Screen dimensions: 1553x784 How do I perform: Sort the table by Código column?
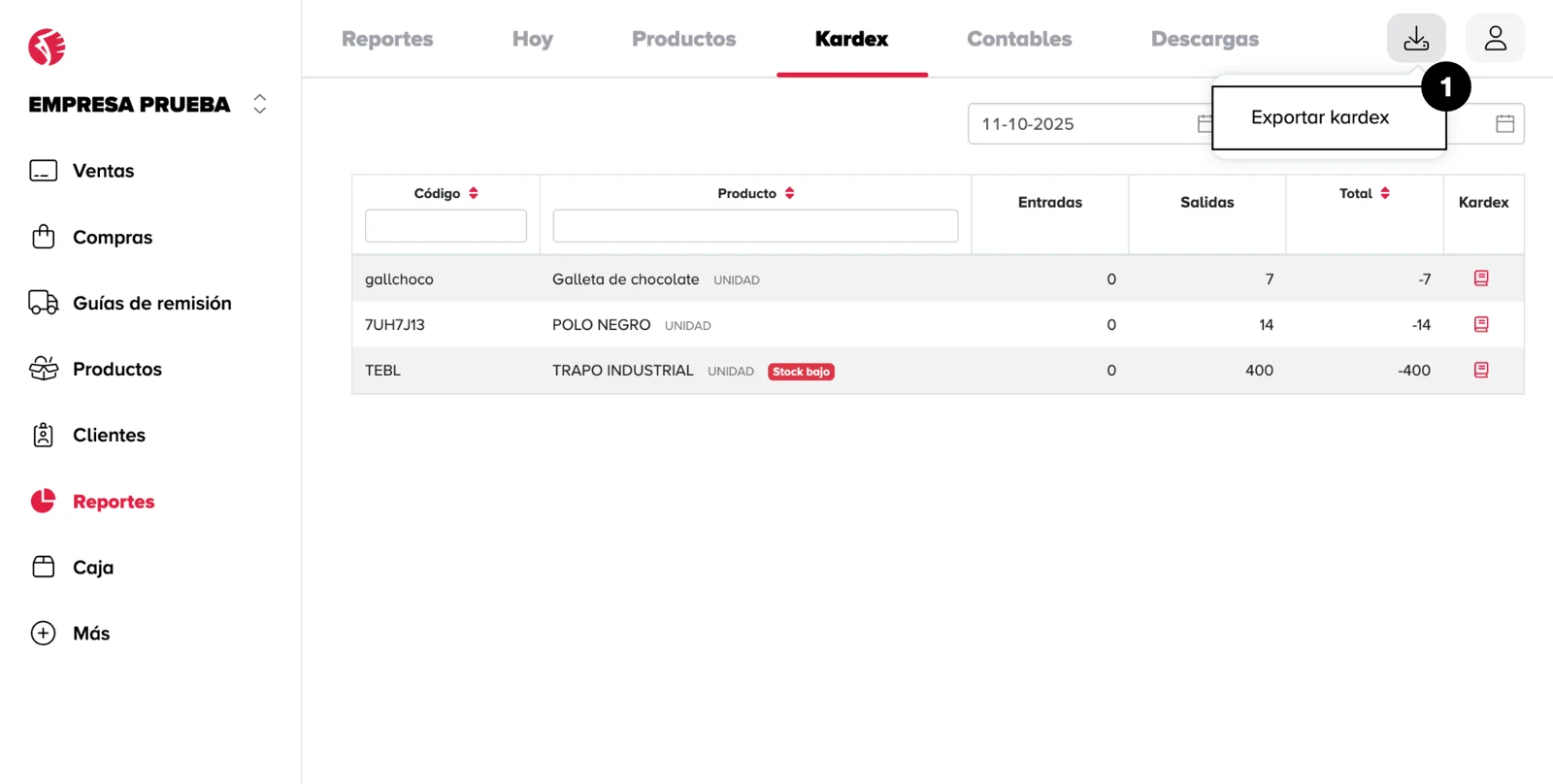(474, 193)
